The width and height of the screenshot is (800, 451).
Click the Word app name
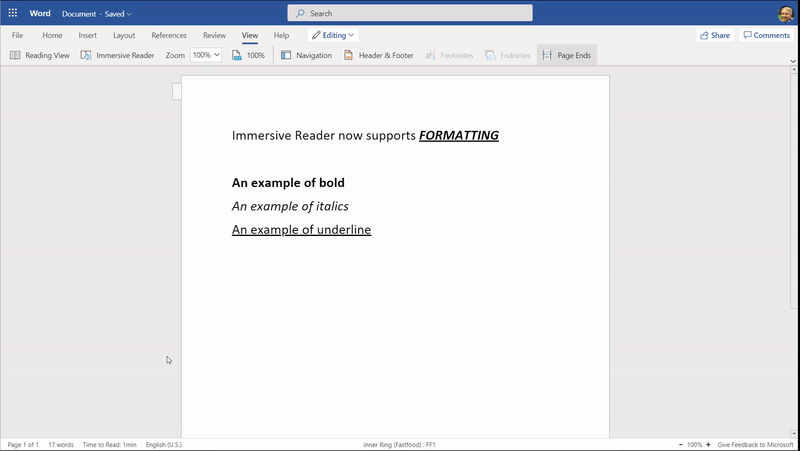click(40, 13)
